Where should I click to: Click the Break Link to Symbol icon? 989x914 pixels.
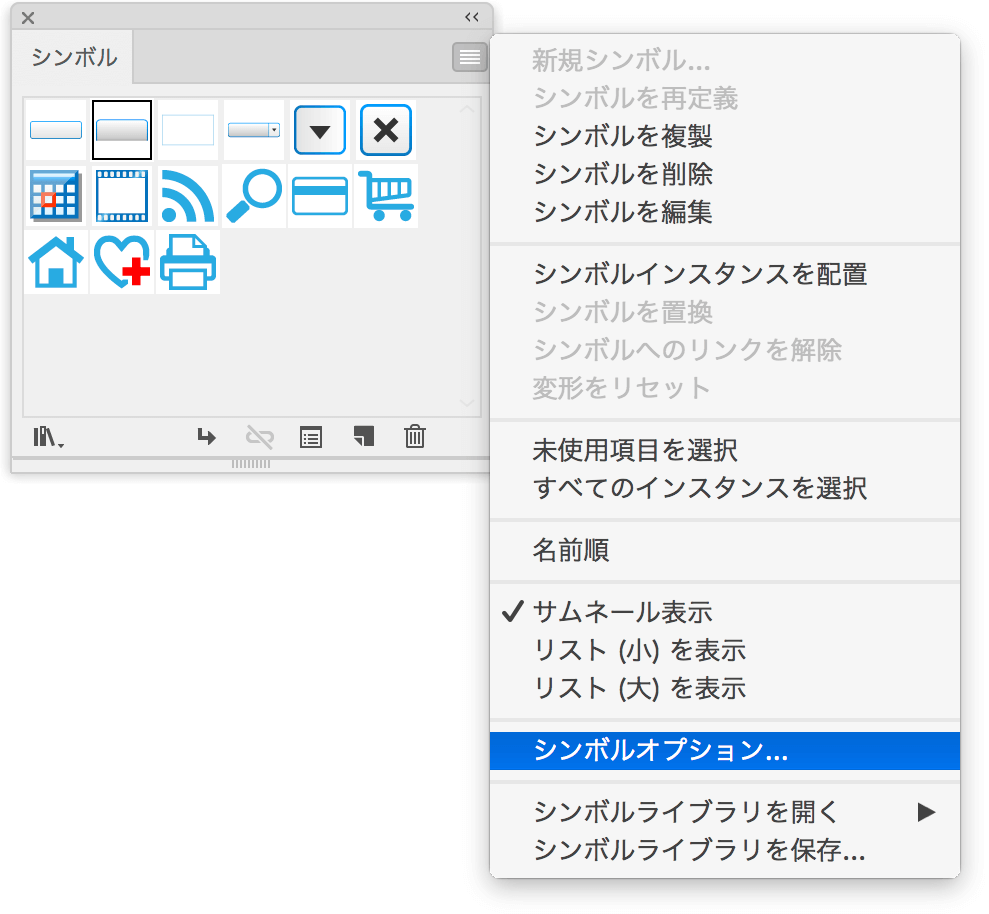click(259, 436)
